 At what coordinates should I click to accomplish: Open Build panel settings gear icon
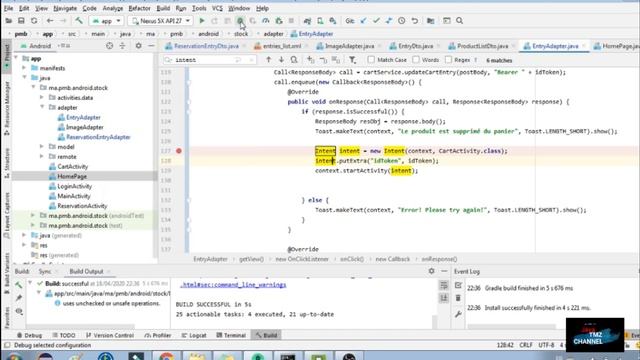point(431,271)
